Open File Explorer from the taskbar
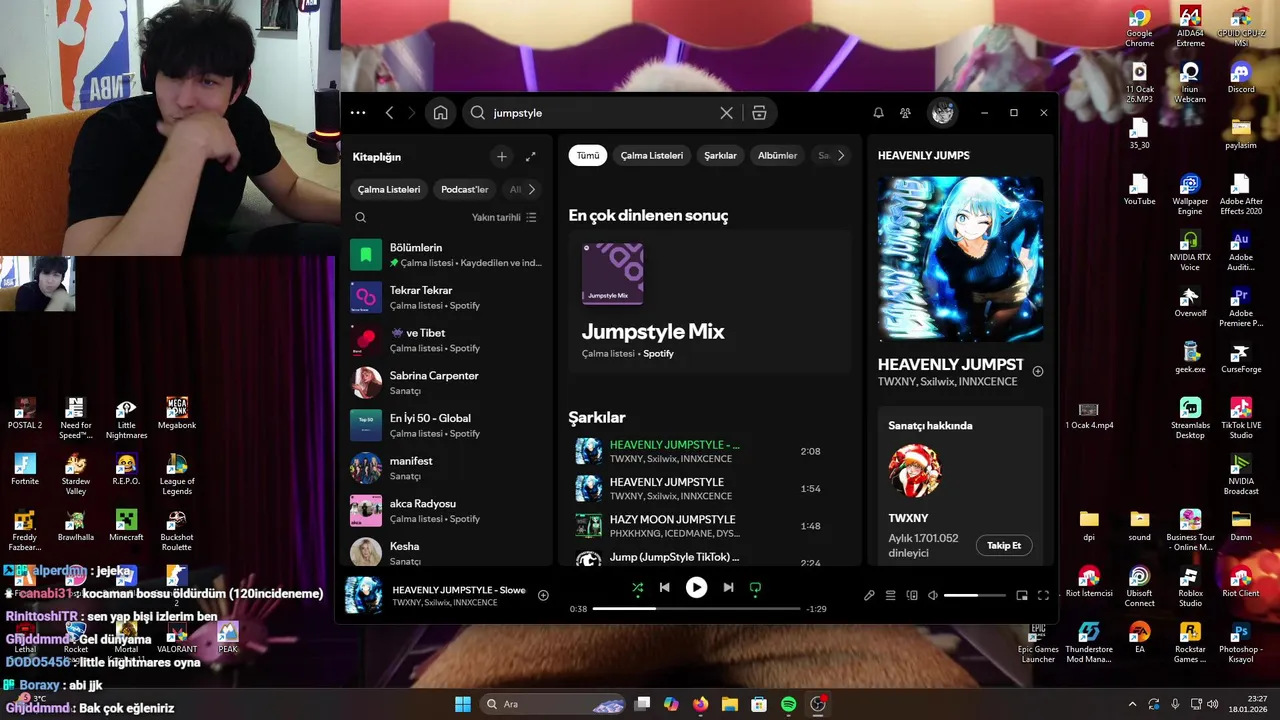The image size is (1280, 720). click(x=729, y=704)
